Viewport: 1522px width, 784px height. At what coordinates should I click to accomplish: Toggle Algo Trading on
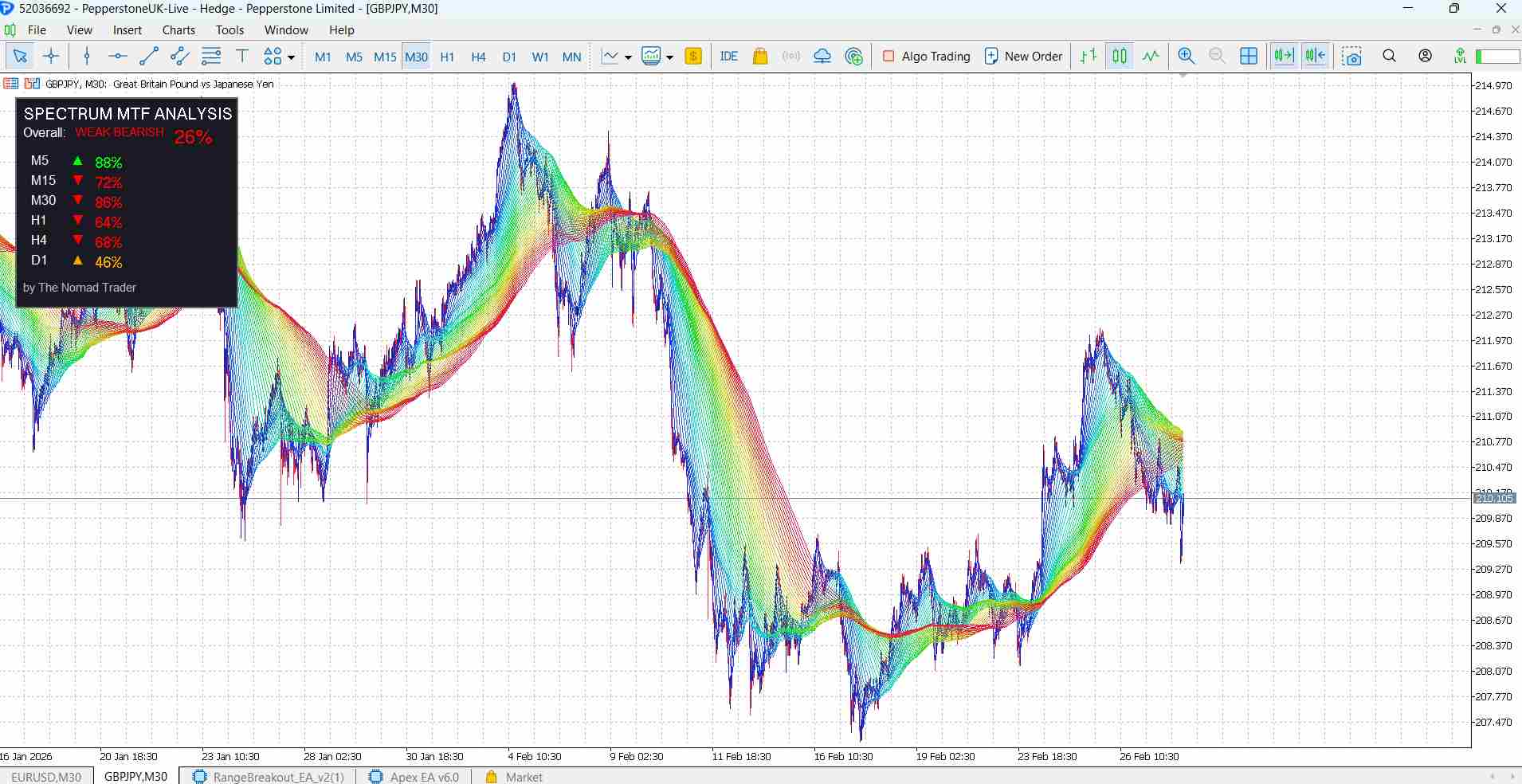(x=927, y=56)
